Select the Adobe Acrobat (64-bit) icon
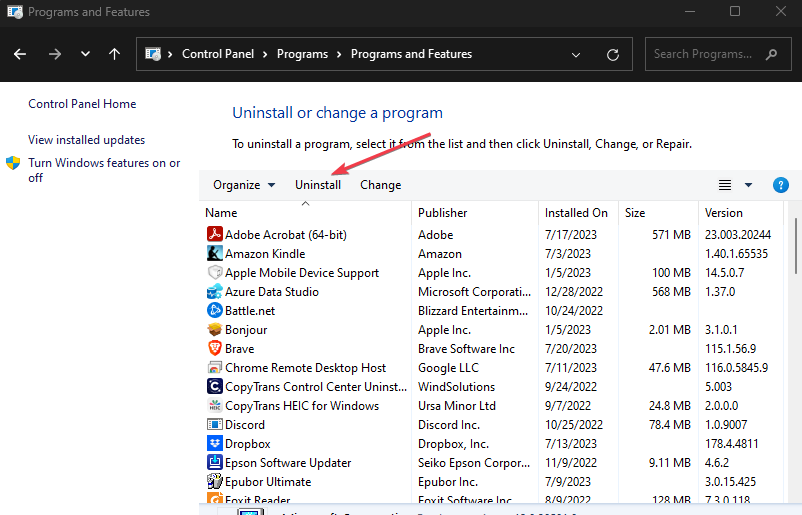Image resolution: width=802 pixels, height=515 pixels. coord(214,234)
